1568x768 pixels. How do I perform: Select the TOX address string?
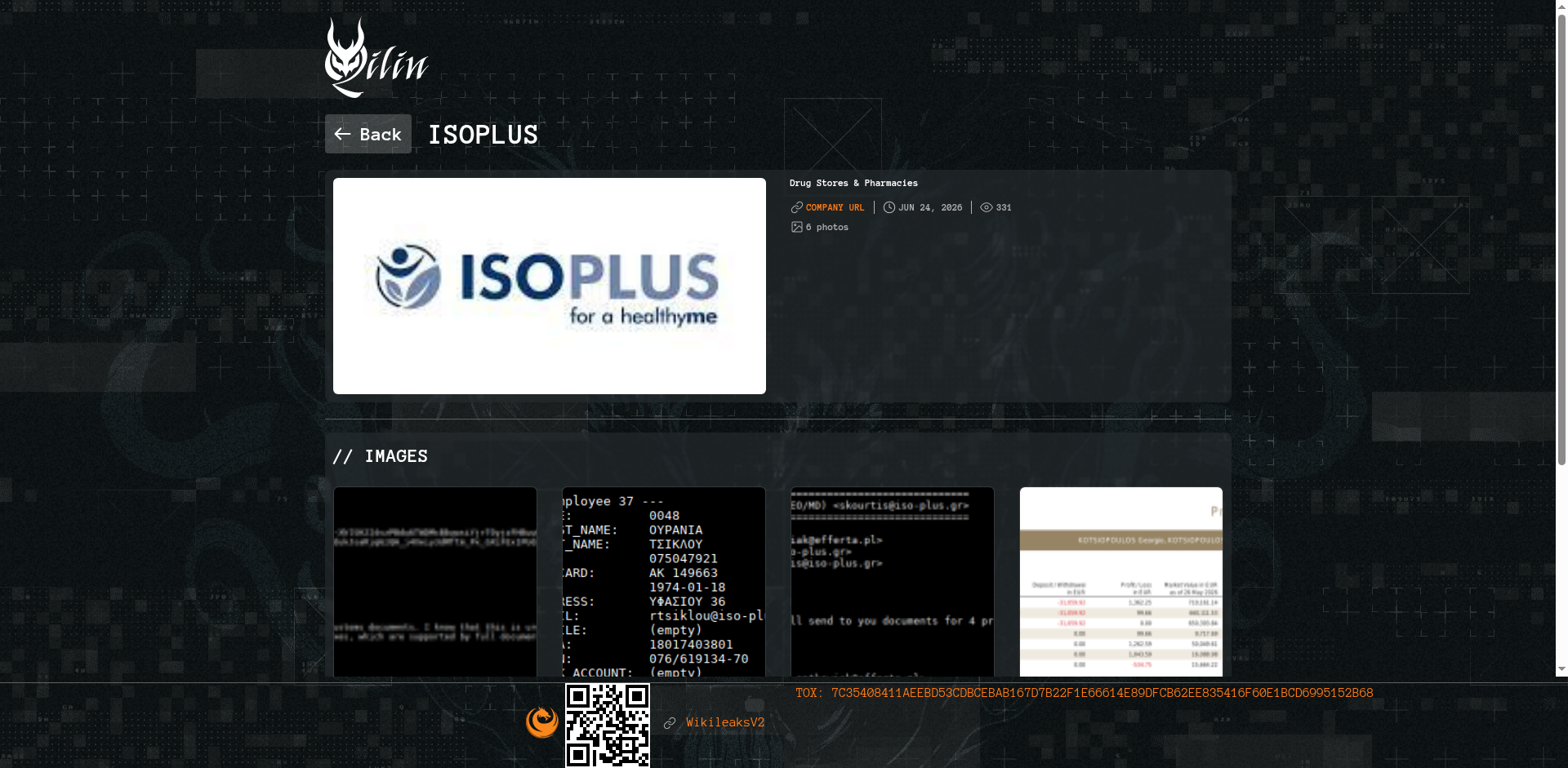tap(1102, 693)
